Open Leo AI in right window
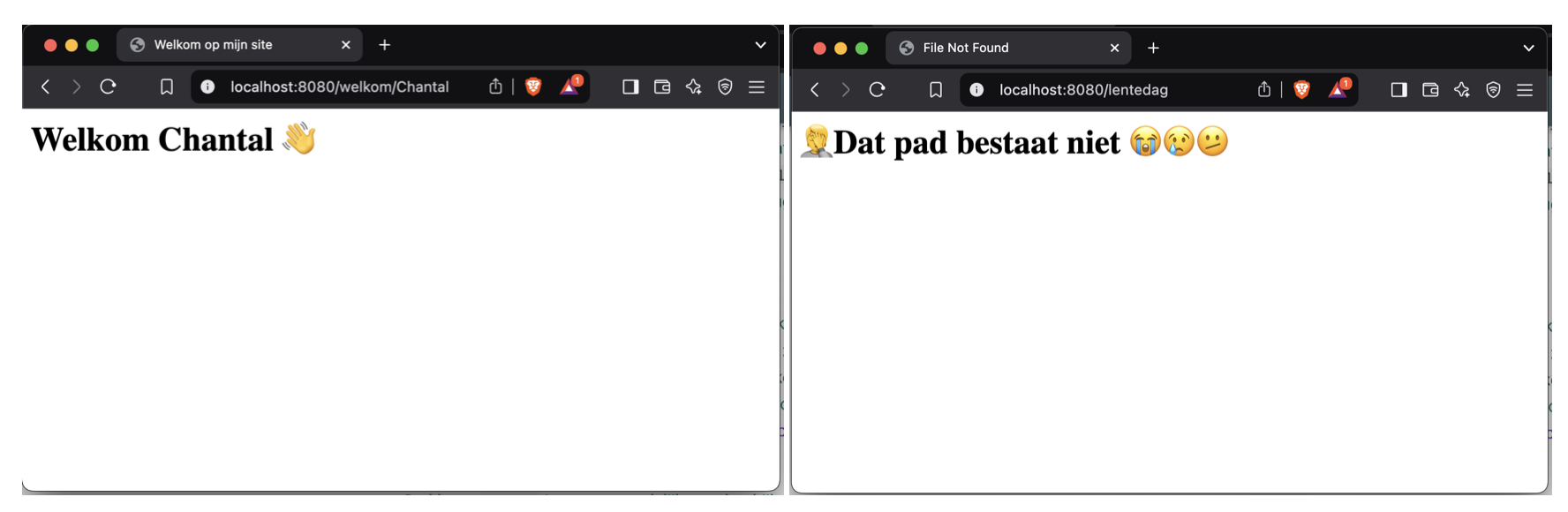The image size is (1568, 512). (1462, 89)
